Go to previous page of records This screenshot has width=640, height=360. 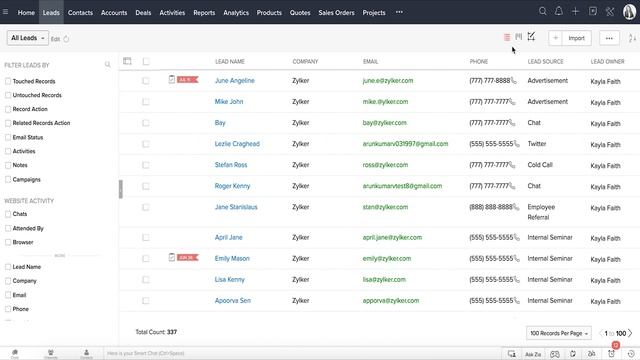click(x=601, y=333)
